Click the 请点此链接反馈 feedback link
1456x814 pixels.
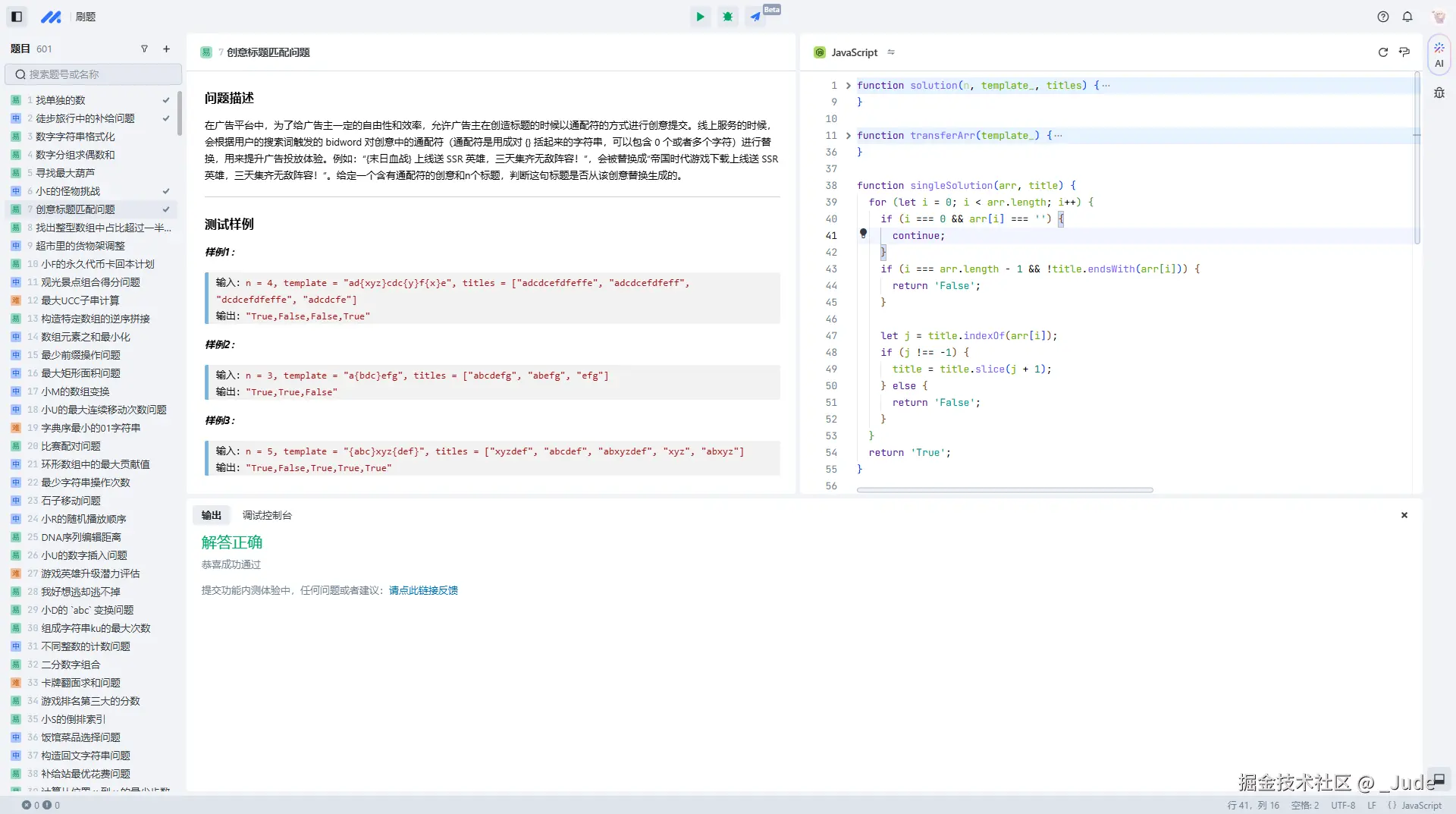423,590
